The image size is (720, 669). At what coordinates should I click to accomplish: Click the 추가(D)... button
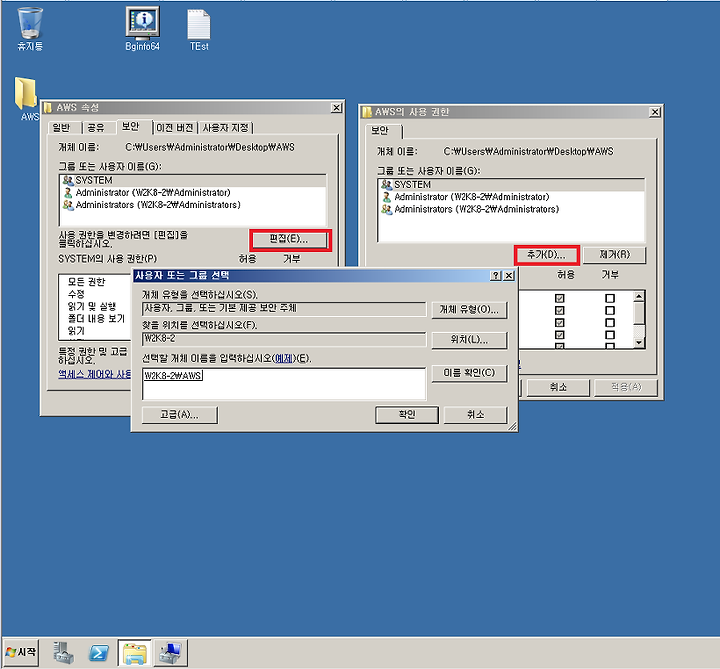coord(546,254)
